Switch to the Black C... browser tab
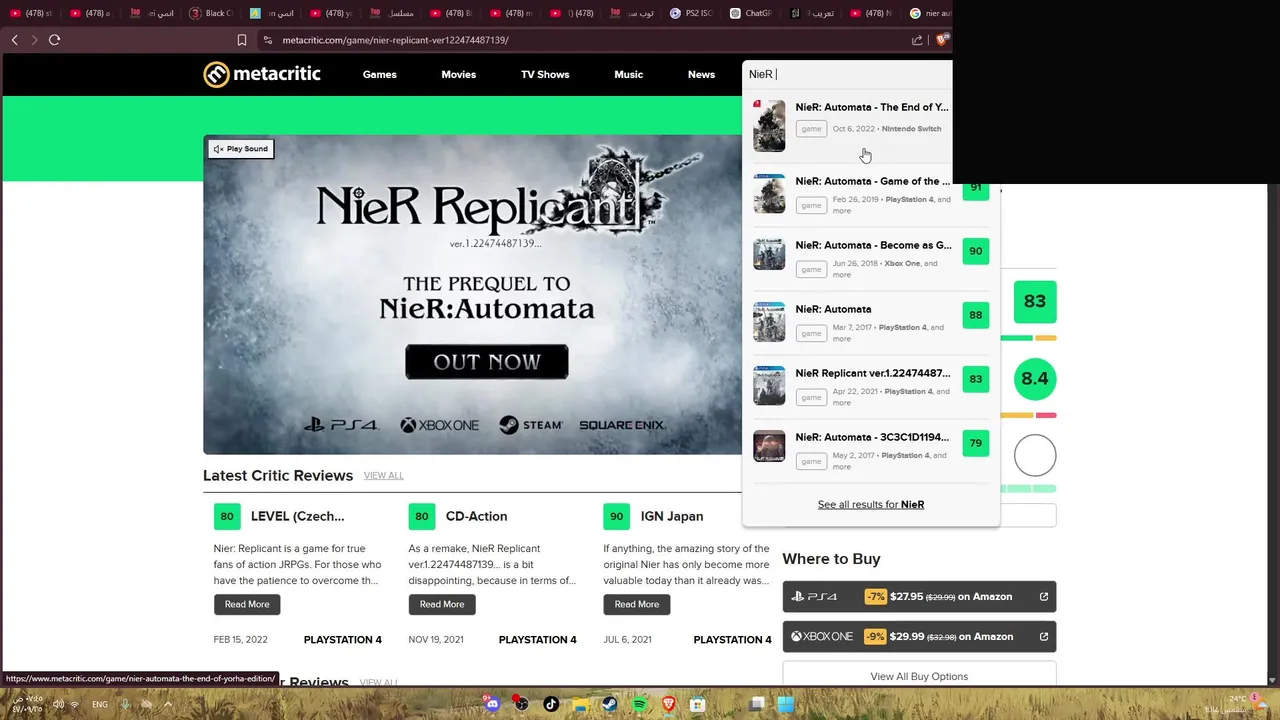Screen dimensions: 1280x720 (211, 13)
